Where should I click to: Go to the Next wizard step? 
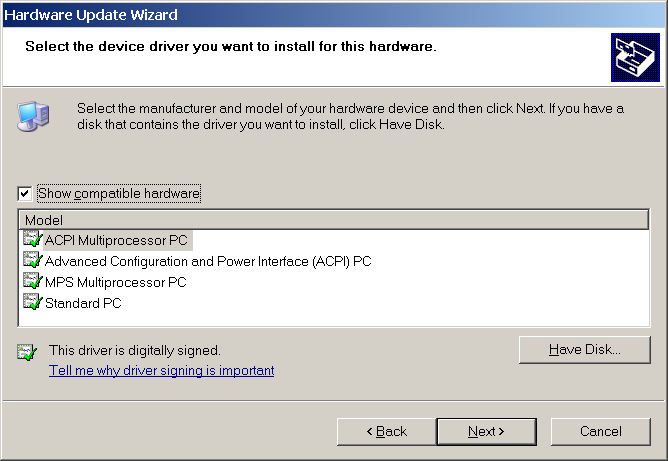[486, 431]
